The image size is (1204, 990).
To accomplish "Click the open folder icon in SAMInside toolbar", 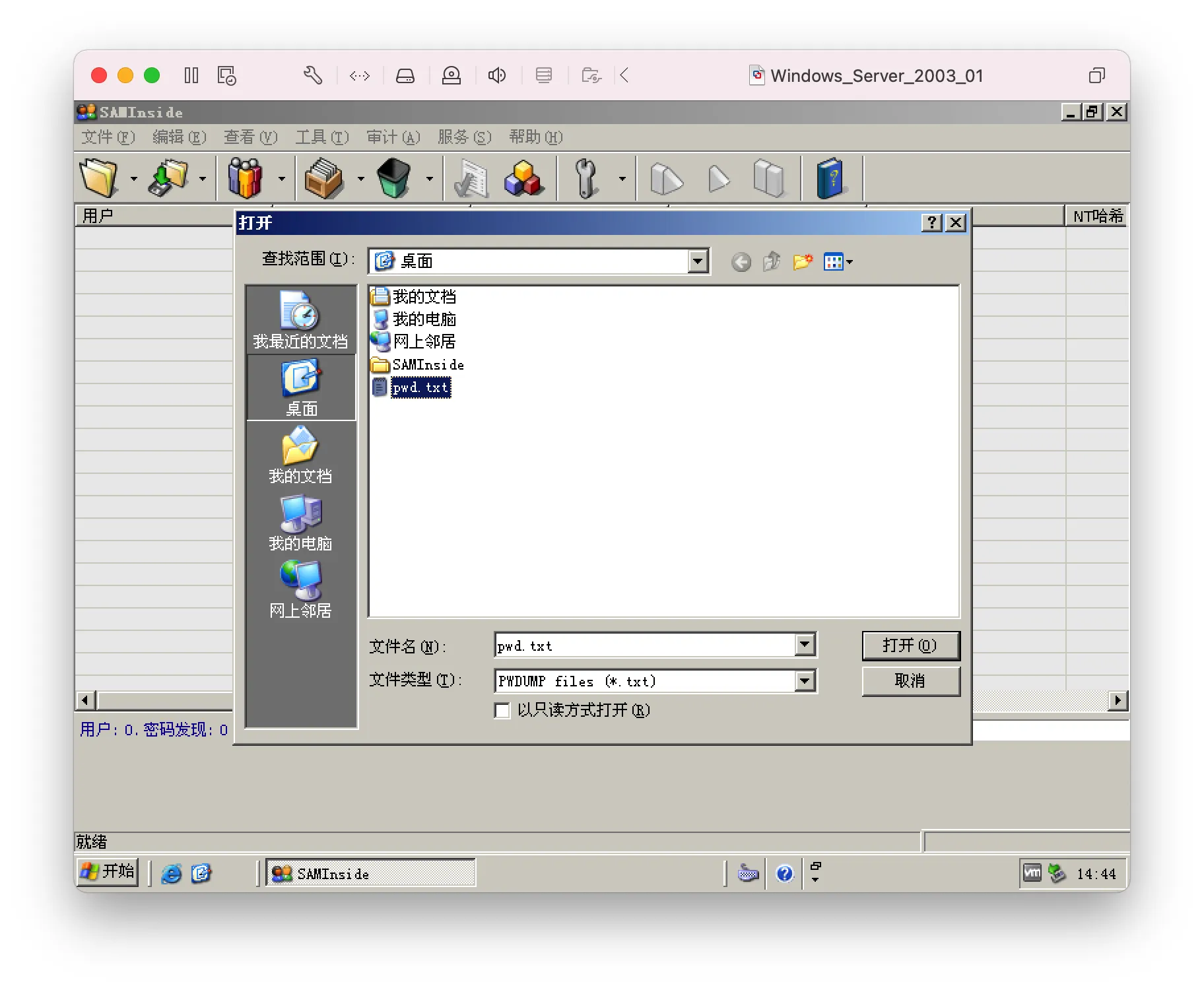I will click(x=98, y=178).
